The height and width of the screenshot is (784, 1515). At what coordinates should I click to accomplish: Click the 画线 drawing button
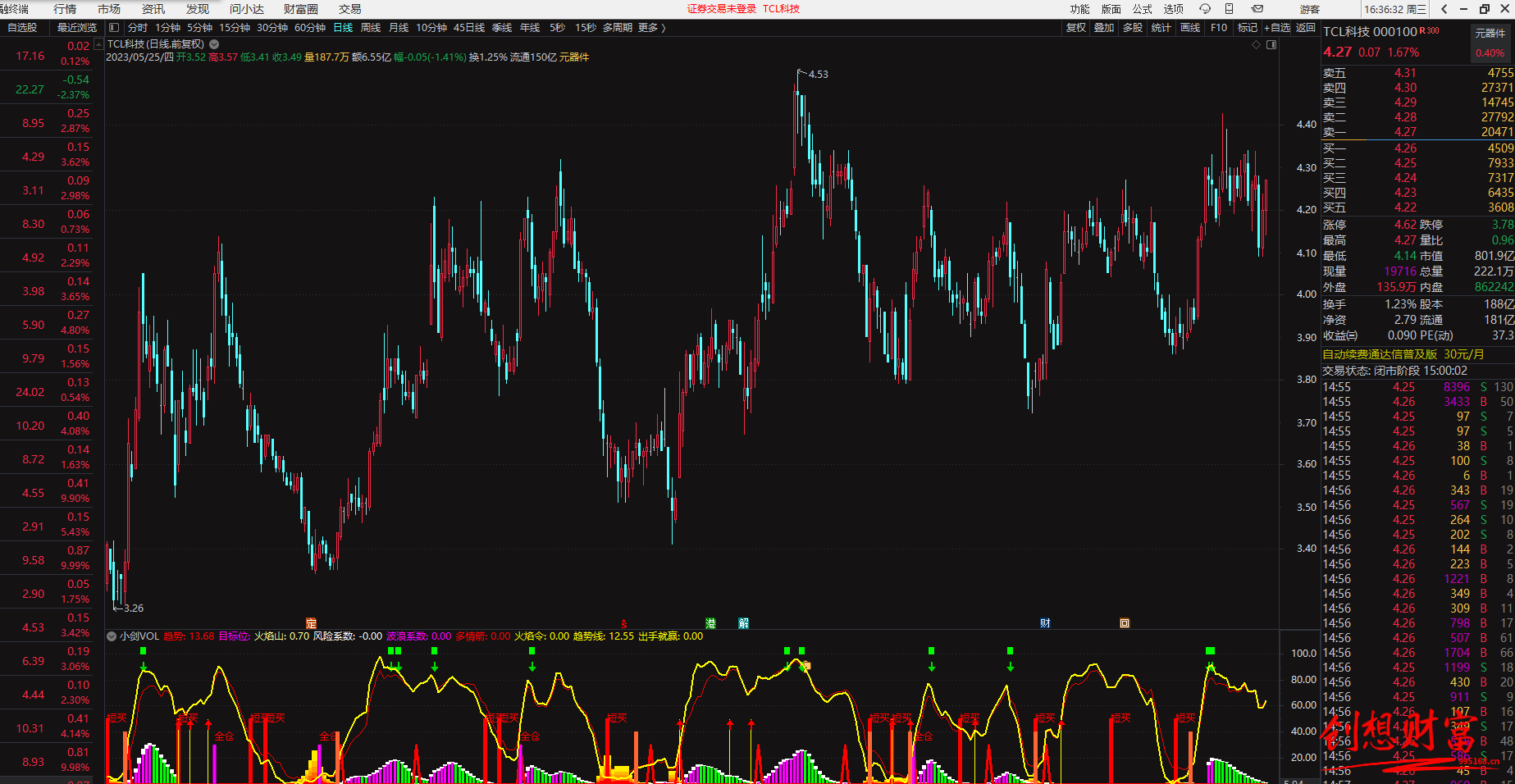(1190, 28)
